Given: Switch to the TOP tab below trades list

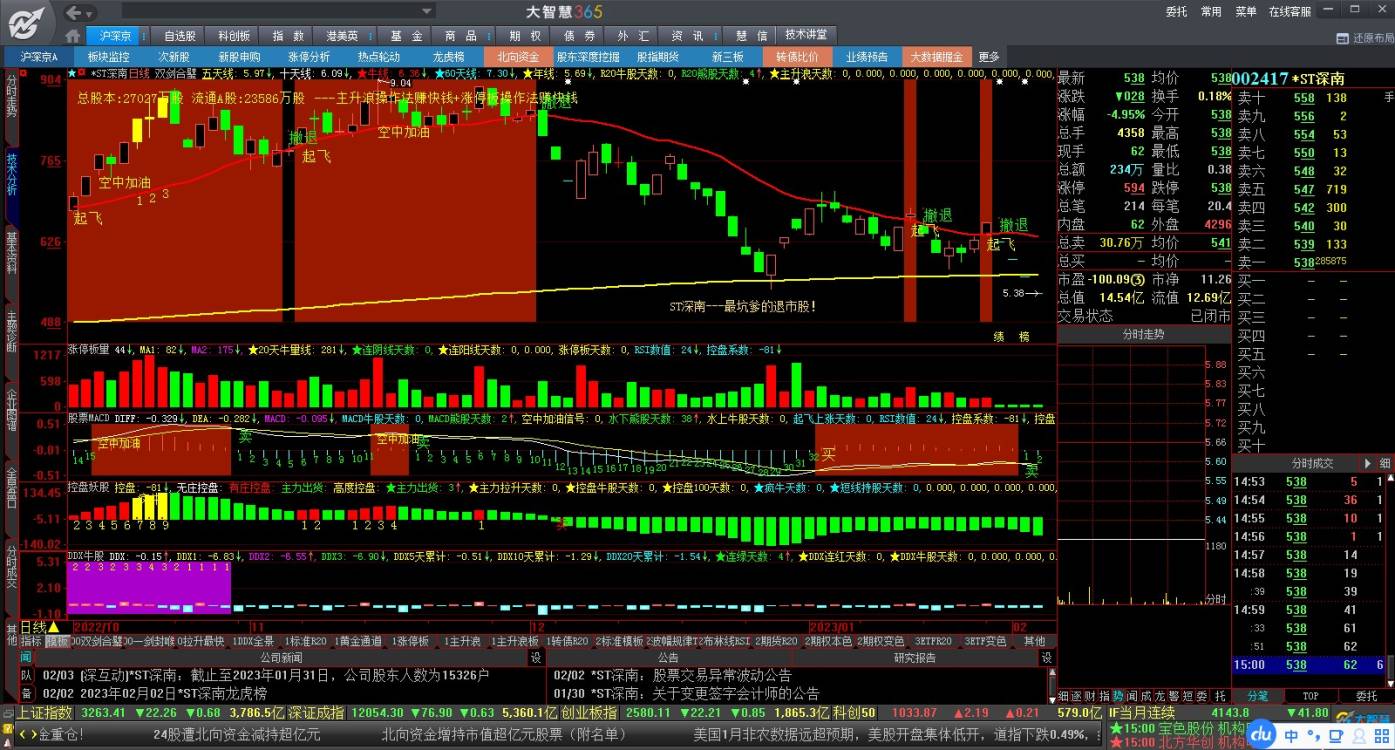Looking at the screenshot, I should [x=1310, y=695].
